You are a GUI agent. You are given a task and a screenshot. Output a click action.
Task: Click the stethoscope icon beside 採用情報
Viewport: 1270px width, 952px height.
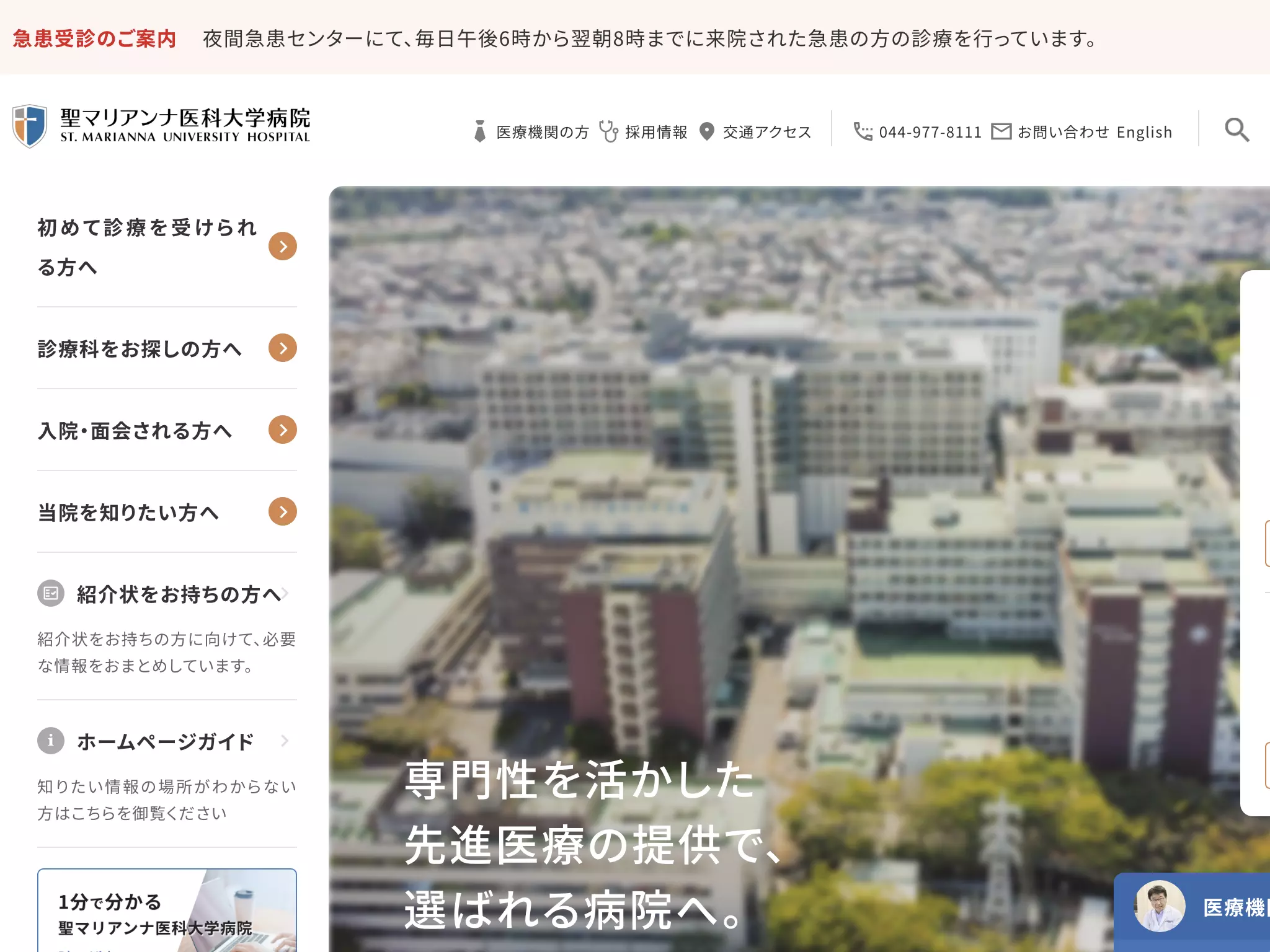(x=608, y=131)
